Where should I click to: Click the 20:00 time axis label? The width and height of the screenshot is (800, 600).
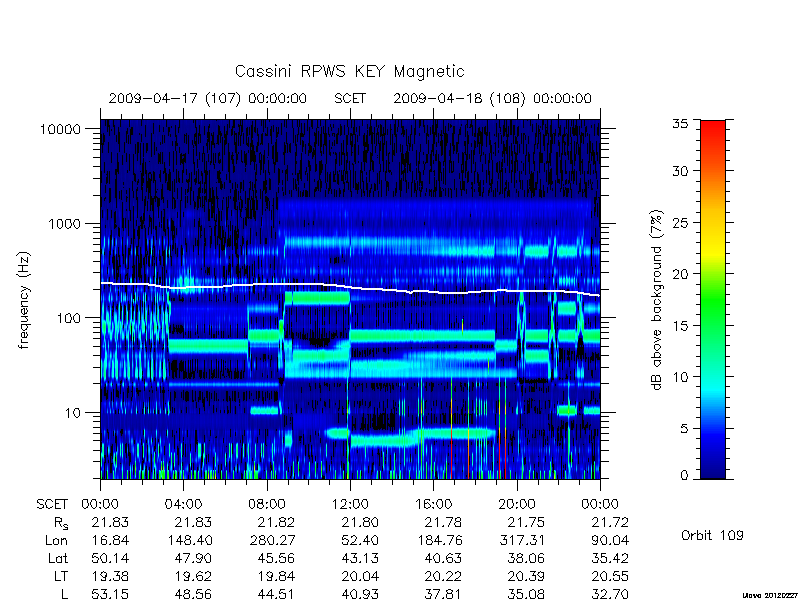click(x=517, y=505)
